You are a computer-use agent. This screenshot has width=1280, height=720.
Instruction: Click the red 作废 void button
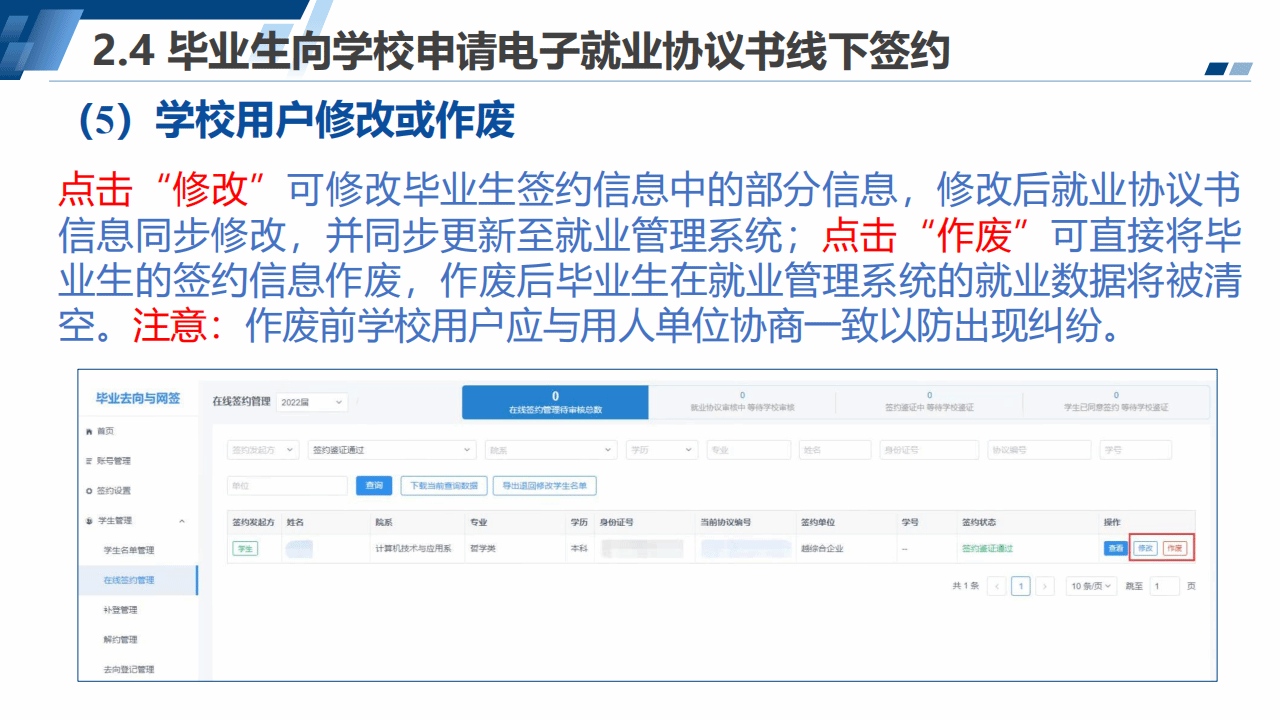(x=1175, y=548)
